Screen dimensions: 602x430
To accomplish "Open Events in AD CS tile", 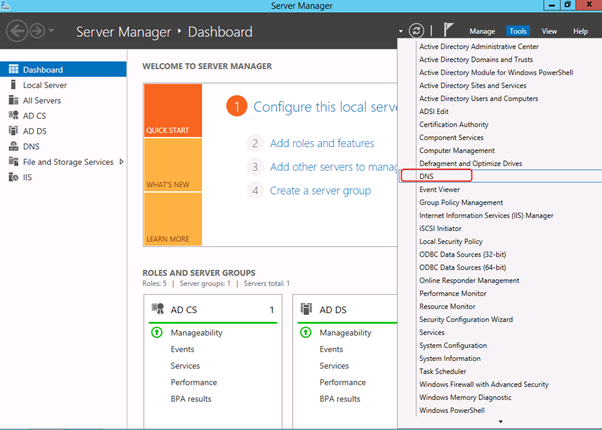I will (182, 349).
